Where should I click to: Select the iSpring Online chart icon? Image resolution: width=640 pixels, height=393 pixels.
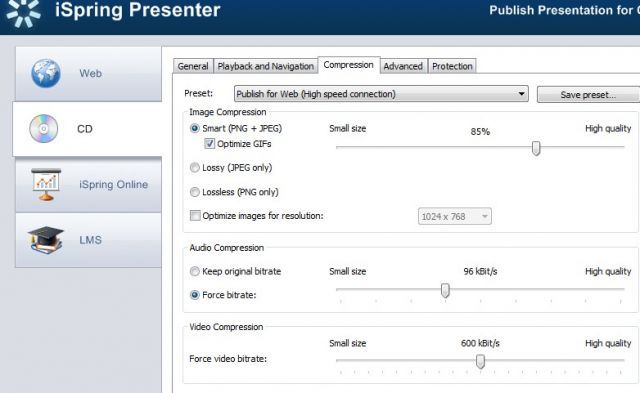46,184
